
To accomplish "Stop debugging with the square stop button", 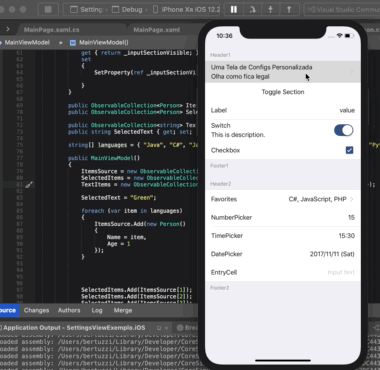I will 48,9.
